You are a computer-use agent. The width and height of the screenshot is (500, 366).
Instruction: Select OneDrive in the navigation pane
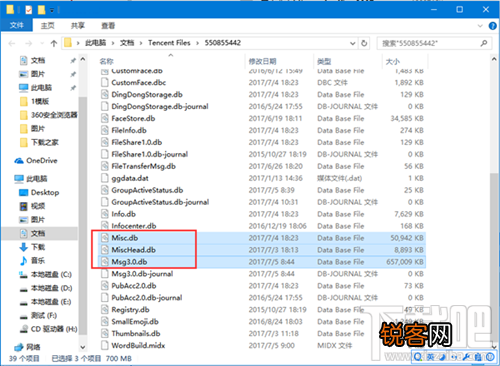pos(42,161)
